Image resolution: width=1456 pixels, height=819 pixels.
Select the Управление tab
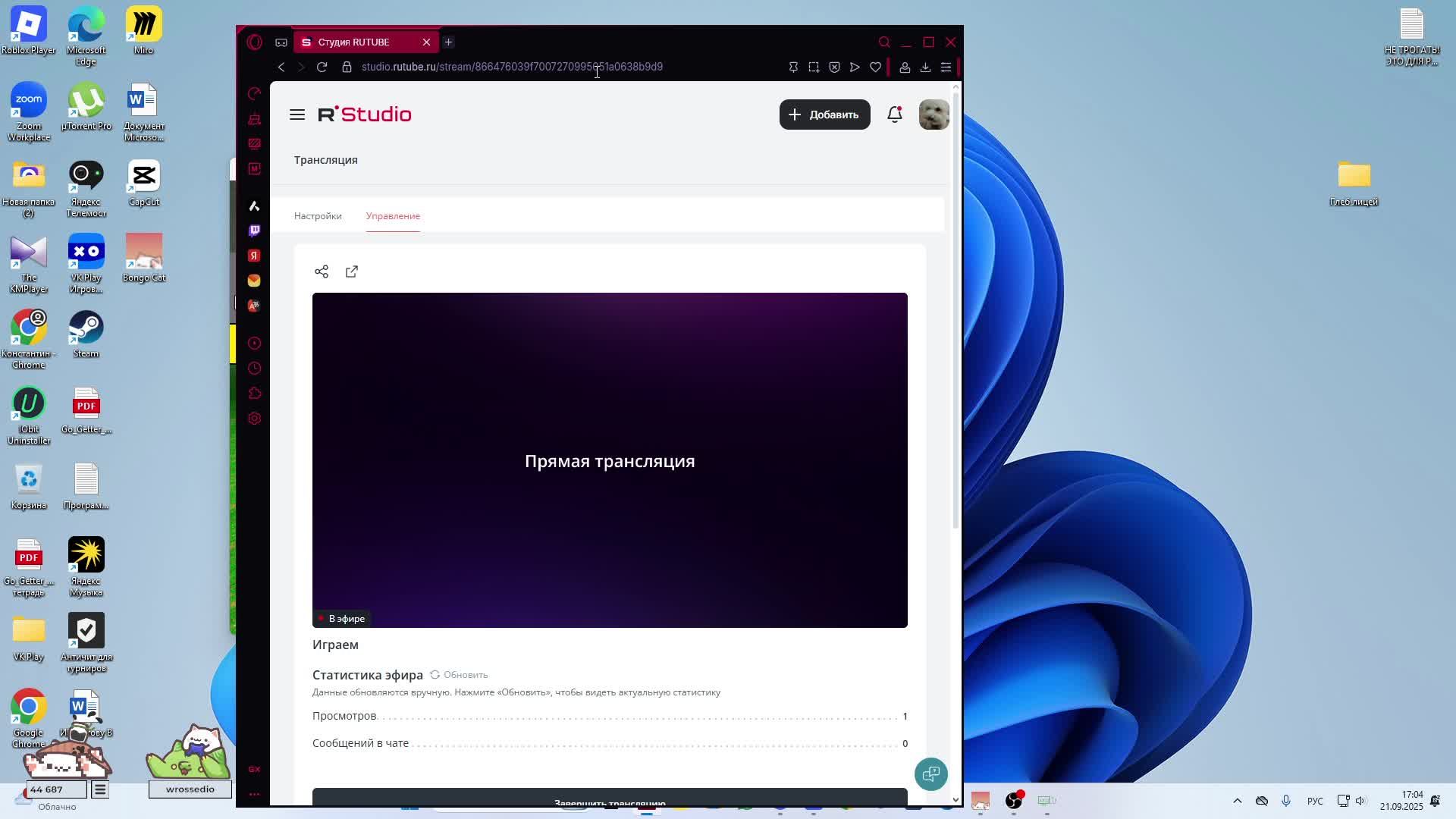(393, 216)
